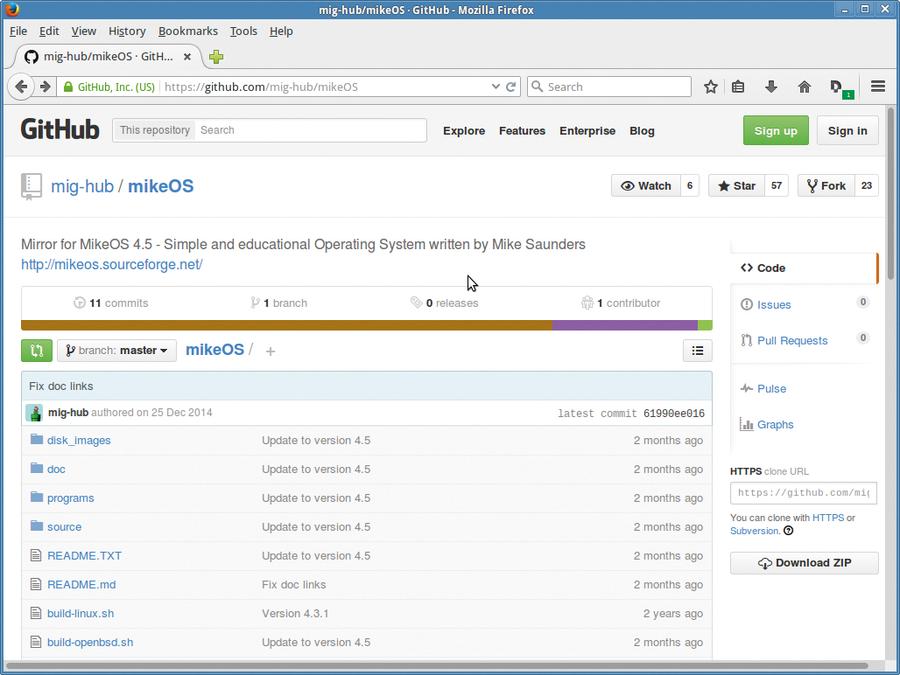
Task: Open the build-linux.sh file
Action: pos(80,613)
